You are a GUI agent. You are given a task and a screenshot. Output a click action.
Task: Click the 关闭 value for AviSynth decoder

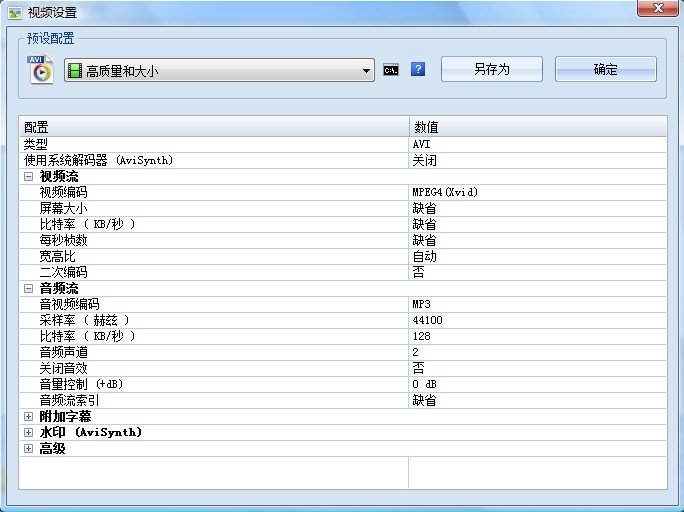(537, 160)
